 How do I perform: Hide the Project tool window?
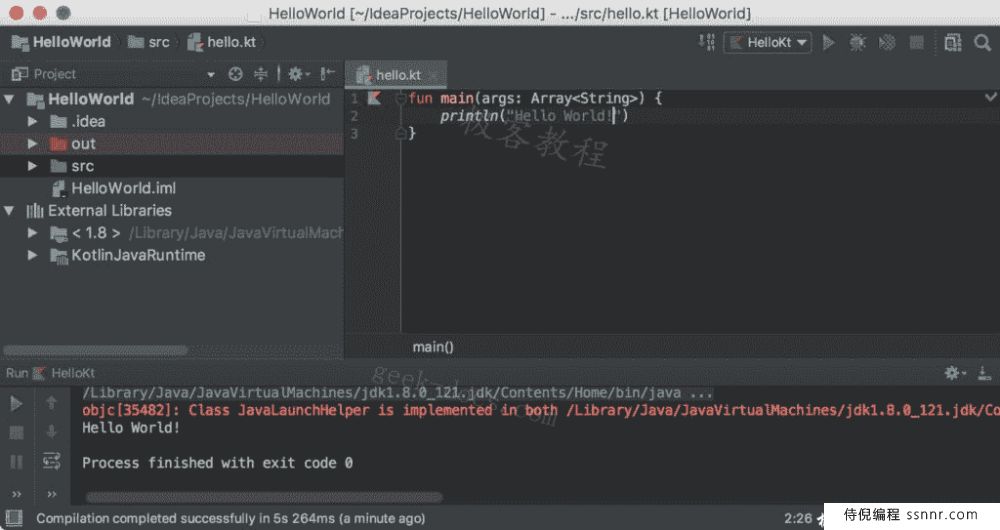pos(327,74)
